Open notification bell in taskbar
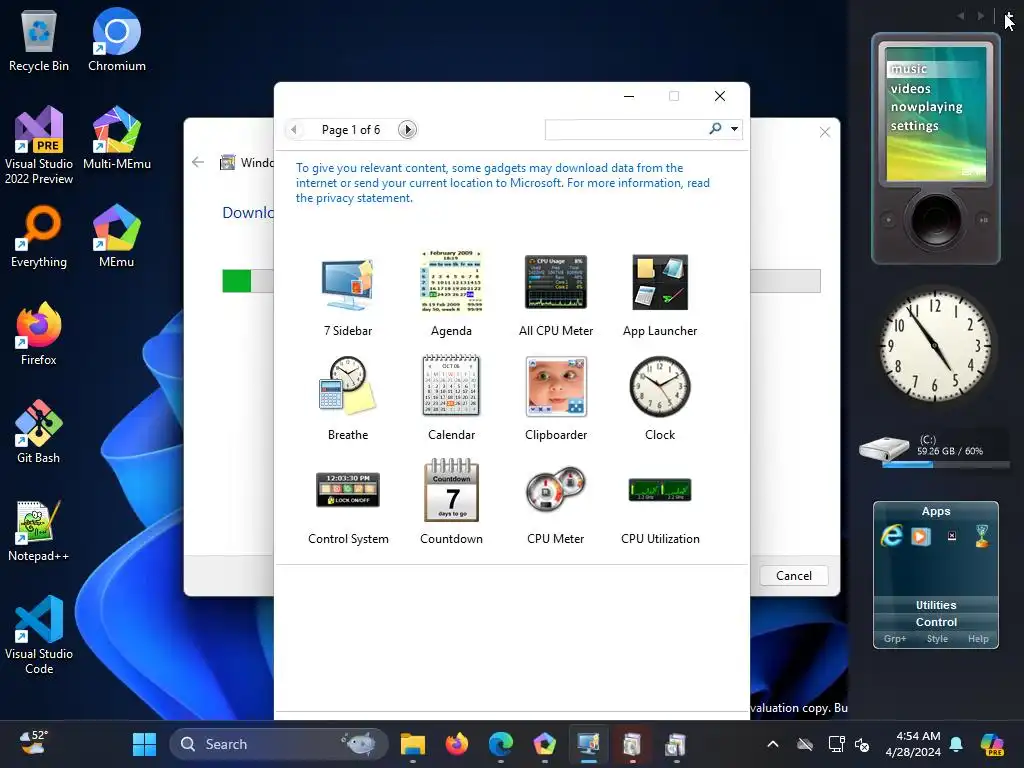 pos(956,744)
